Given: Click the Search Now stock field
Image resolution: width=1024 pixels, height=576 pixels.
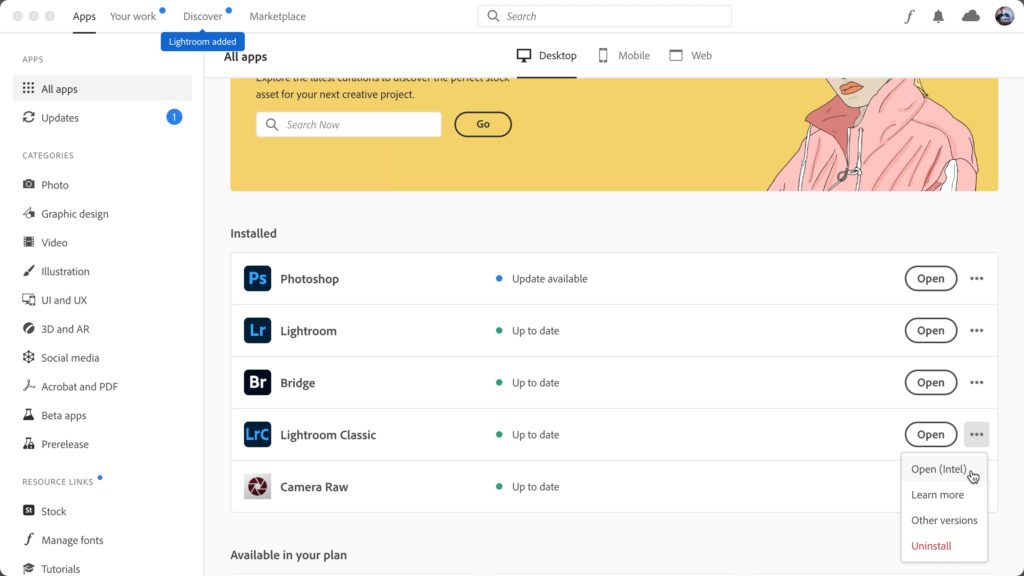Looking at the screenshot, I should click(349, 124).
